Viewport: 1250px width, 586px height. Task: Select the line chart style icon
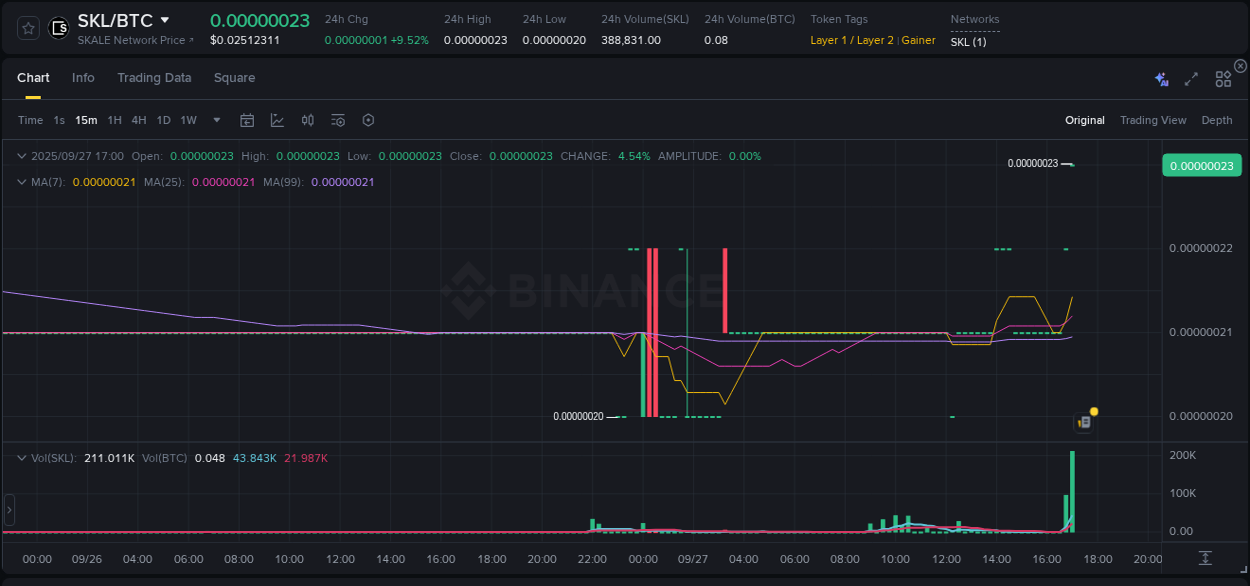click(277, 120)
